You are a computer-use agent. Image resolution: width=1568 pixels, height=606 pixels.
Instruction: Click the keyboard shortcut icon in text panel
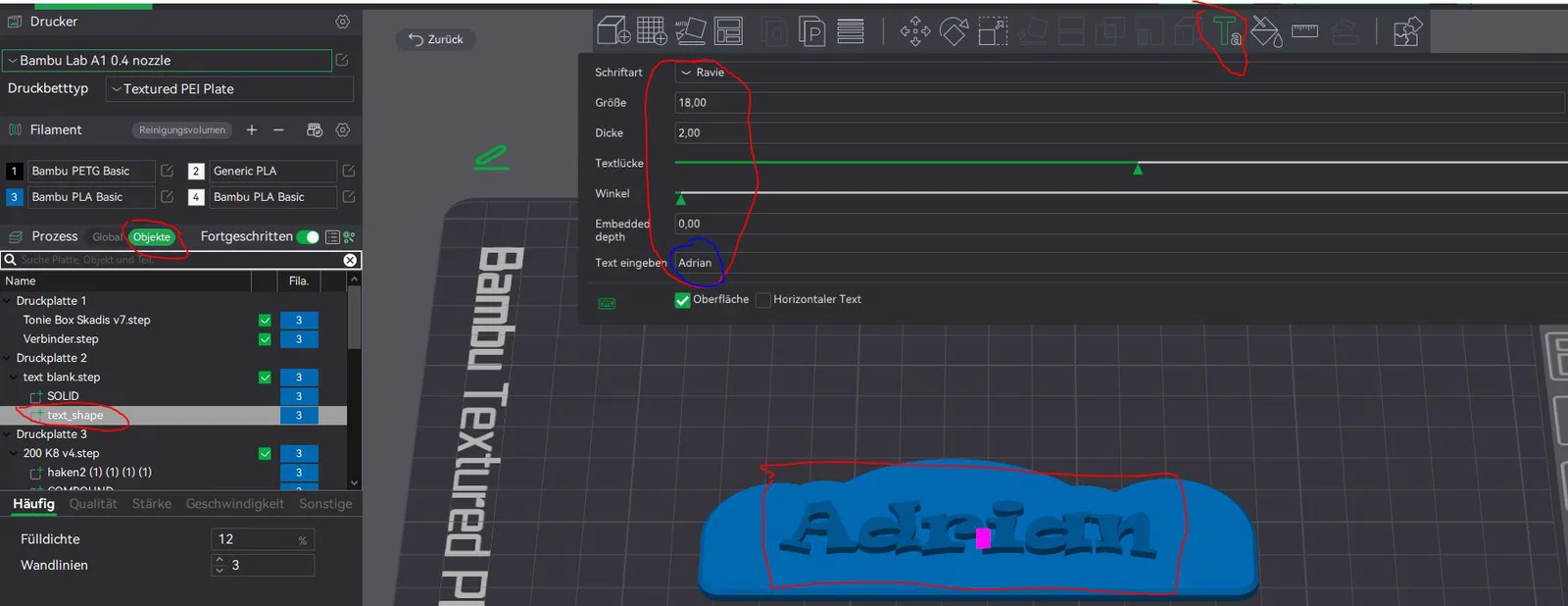tap(607, 304)
